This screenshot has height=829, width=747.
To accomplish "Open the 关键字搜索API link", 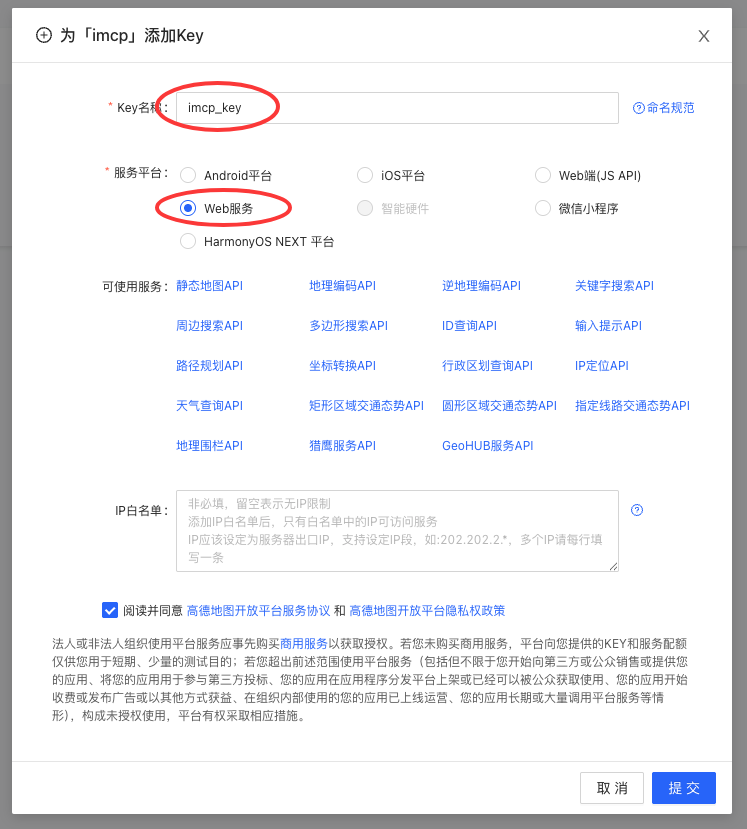I will pyautogui.click(x=614, y=286).
